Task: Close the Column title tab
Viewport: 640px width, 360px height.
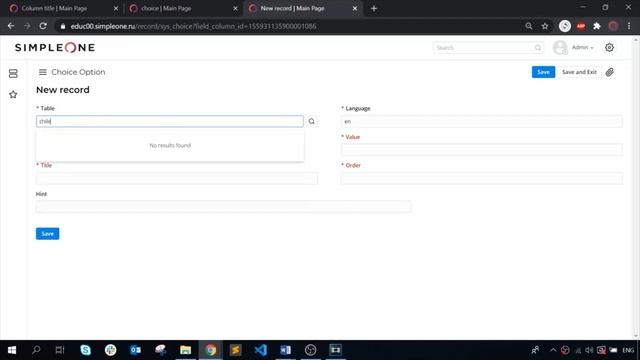Action: click(x=116, y=8)
